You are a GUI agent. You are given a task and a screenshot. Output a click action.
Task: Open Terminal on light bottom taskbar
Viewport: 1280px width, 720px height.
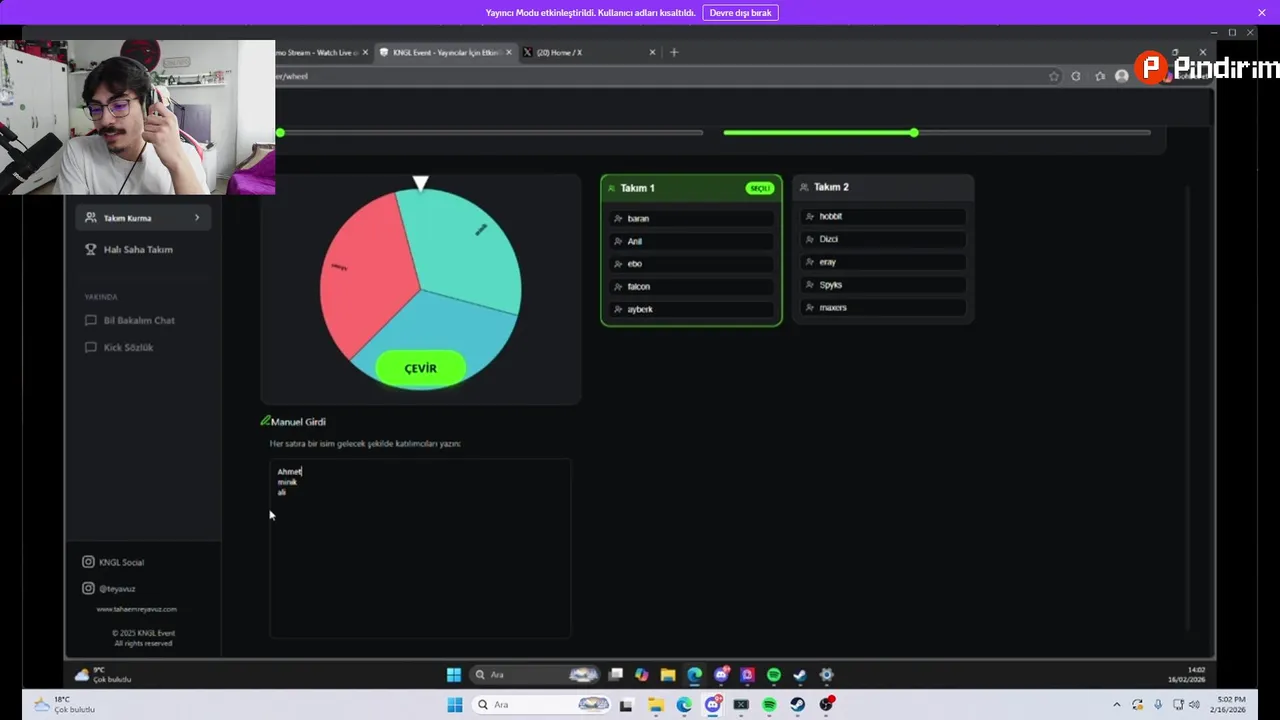point(741,705)
